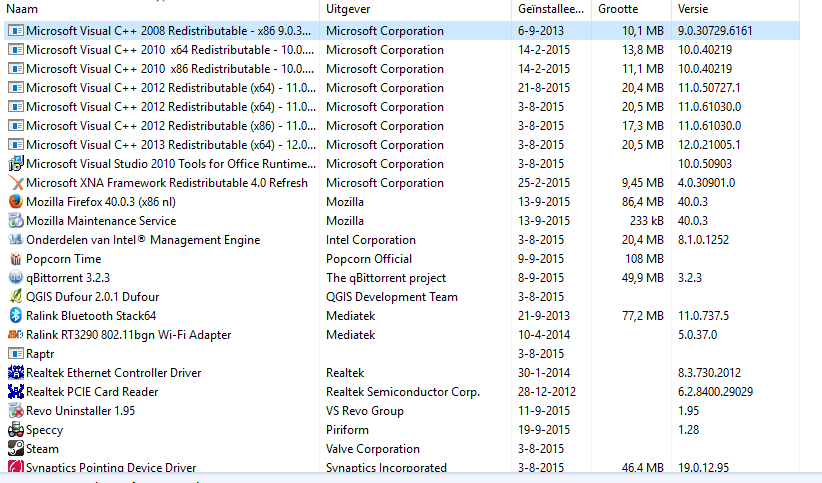Click publisher Valve Corporation
Screen dimensions: 822x483
373,449
